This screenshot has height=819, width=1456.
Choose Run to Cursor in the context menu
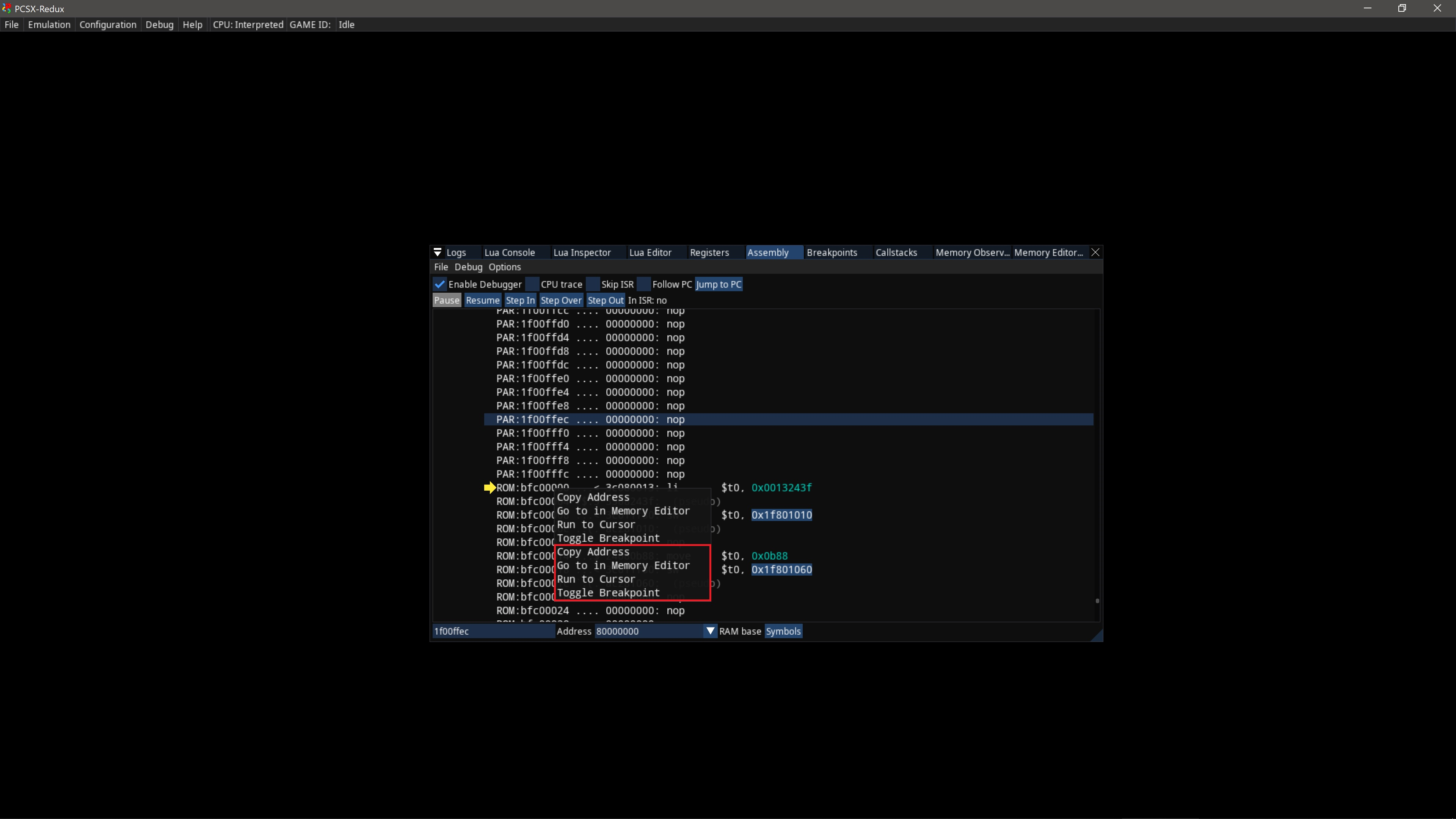tap(596, 579)
